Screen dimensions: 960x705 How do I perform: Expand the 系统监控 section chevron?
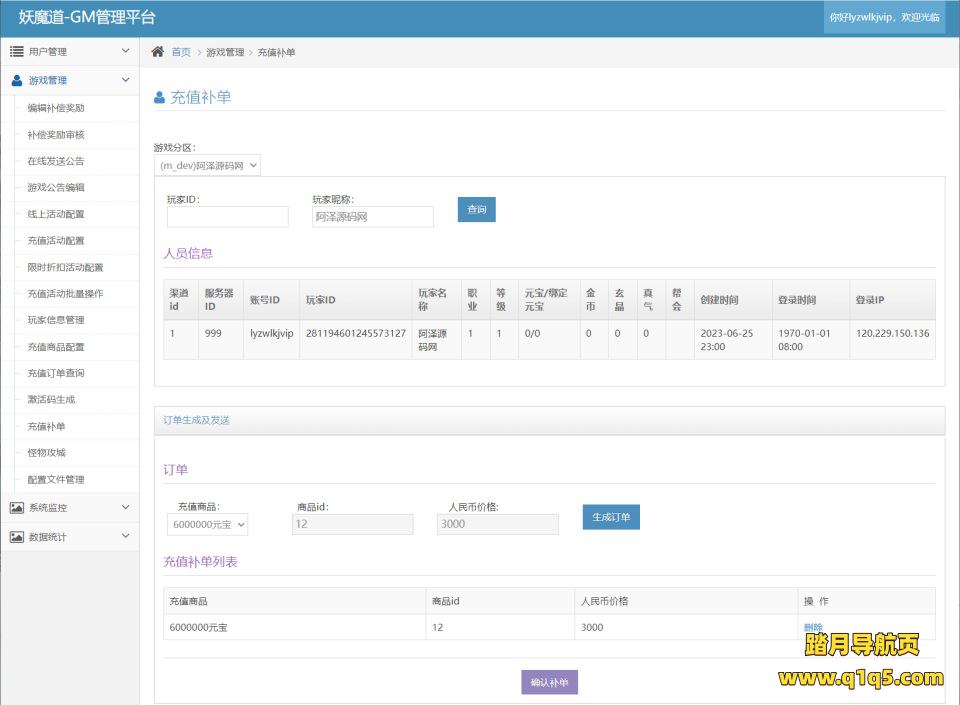125,508
